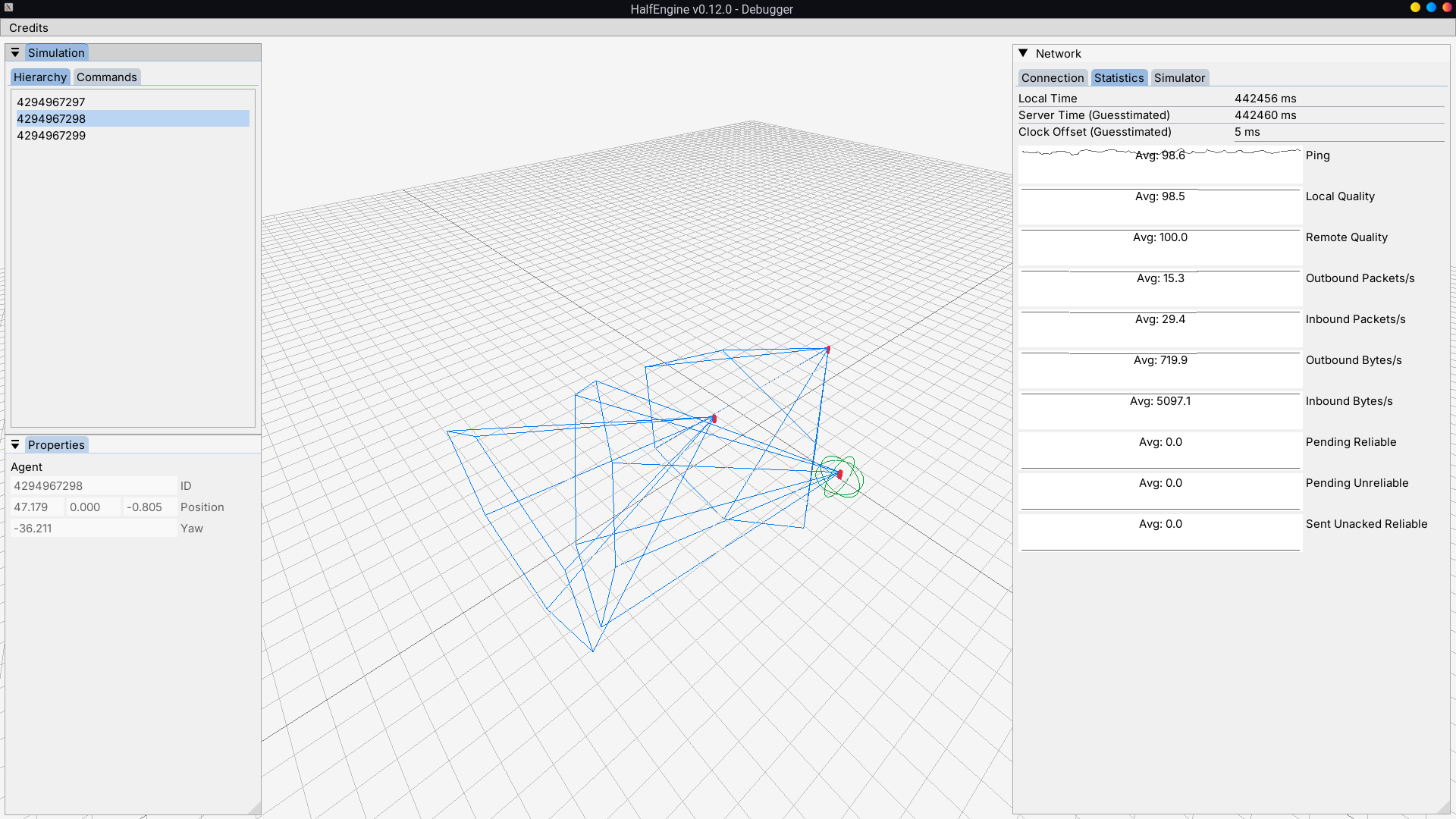Click the Position label
The width and height of the screenshot is (1456, 819).
(202, 507)
